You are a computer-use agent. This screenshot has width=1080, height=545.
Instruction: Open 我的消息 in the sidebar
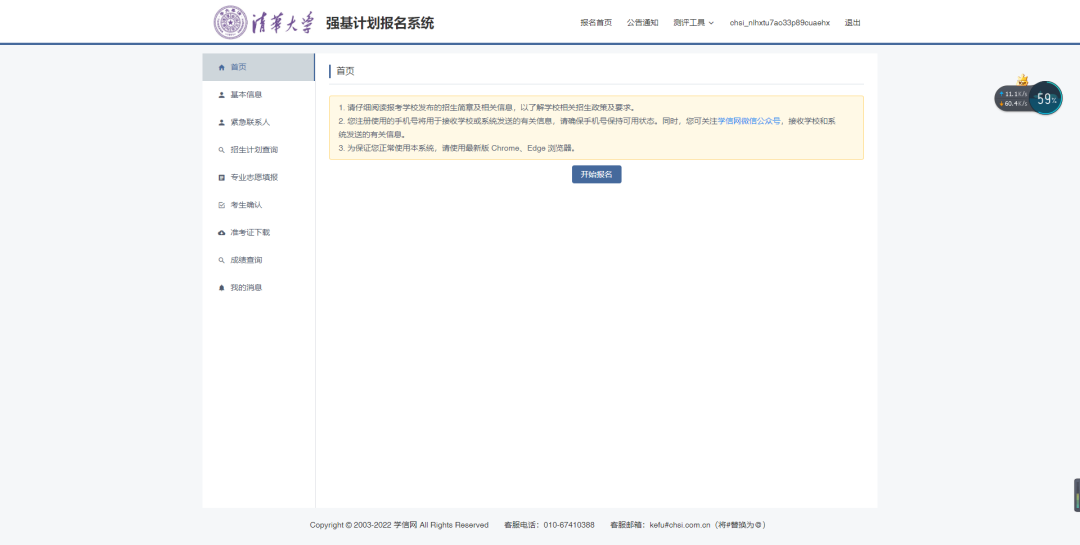(258, 288)
